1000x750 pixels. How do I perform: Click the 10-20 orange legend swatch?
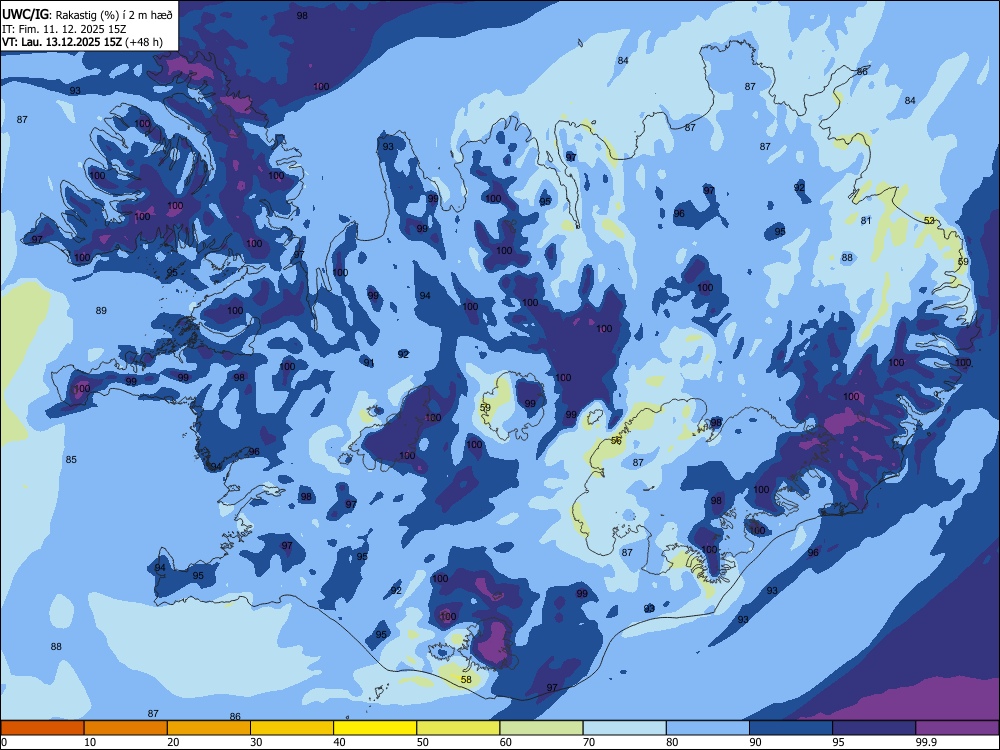[x=126, y=728]
